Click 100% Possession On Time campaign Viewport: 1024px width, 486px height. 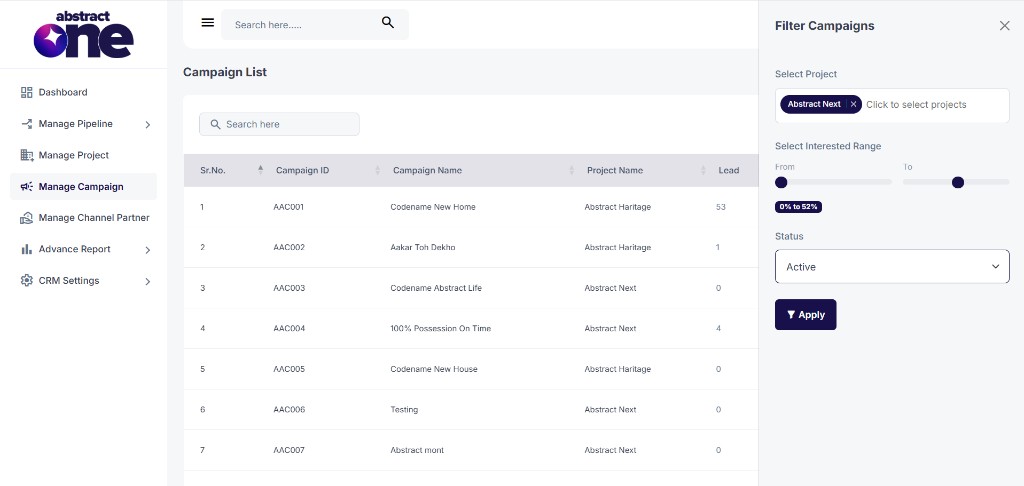coord(440,328)
